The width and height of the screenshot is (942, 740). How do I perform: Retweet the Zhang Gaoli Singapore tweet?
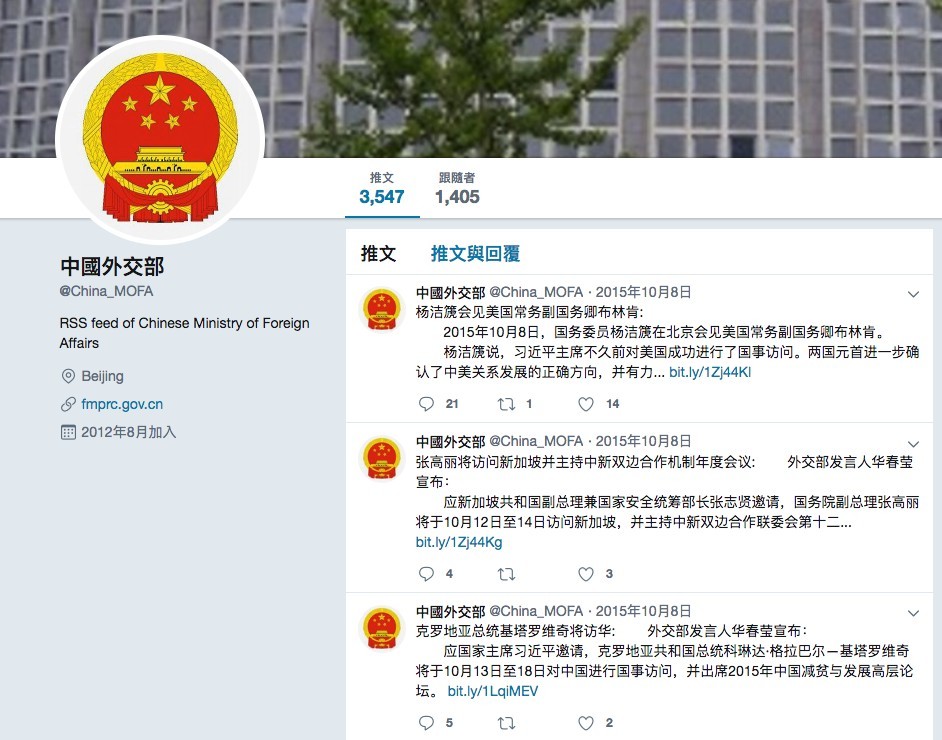[506, 574]
